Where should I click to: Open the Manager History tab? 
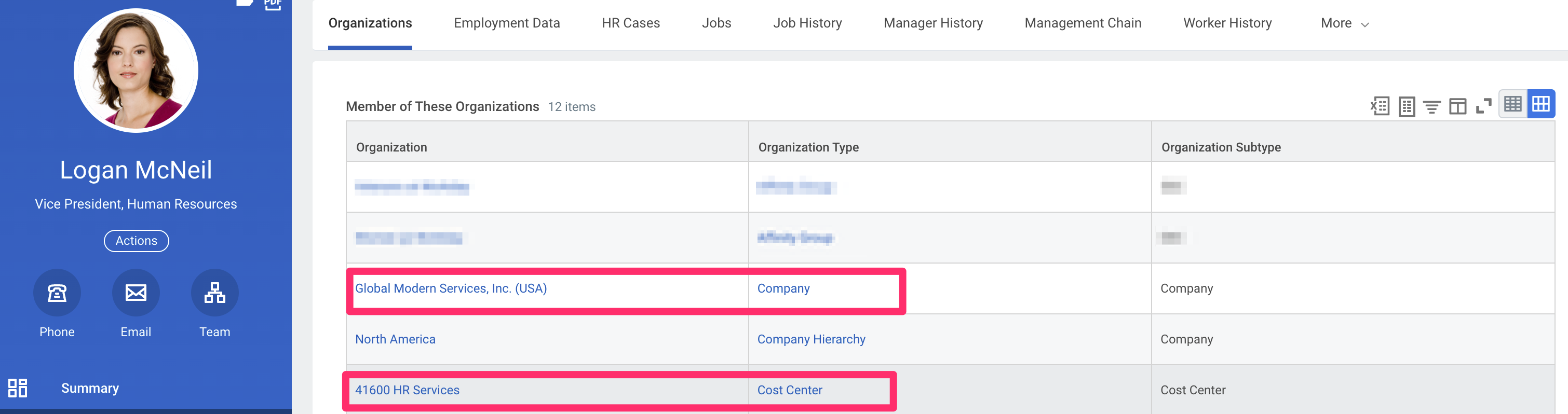pos(933,23)
